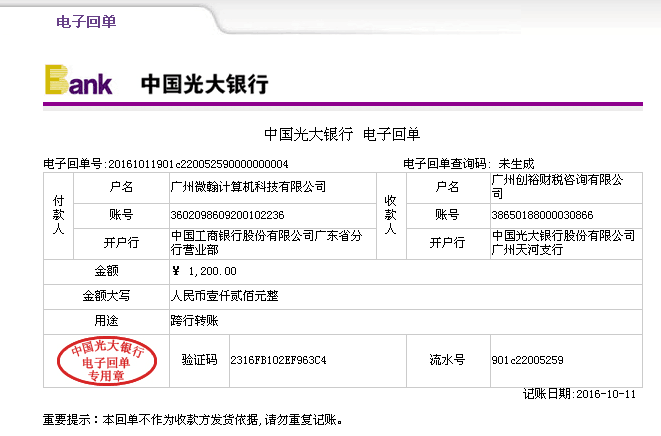Click the 重要提示 notice line
The width and height of the screenshot is (661, 436).
[x=193, y=420]
